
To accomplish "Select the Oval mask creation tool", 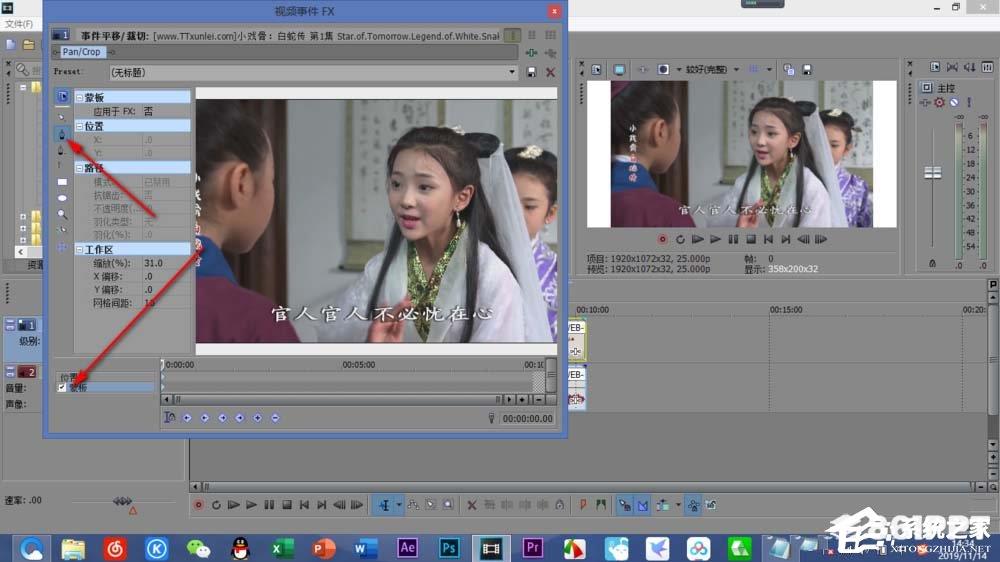I will click(x=62, y=198).
